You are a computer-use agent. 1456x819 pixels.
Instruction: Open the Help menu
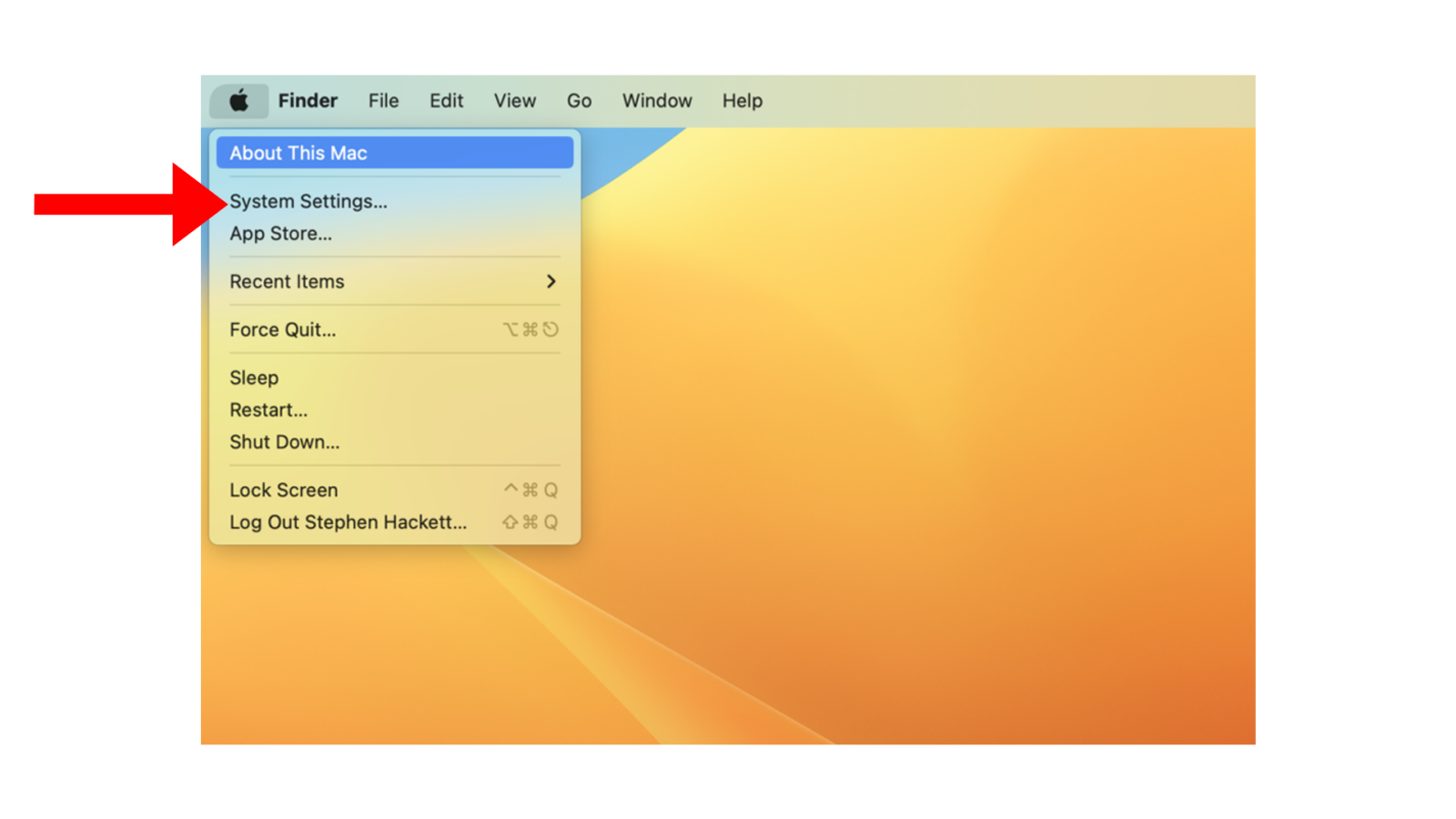click(742, 101)
